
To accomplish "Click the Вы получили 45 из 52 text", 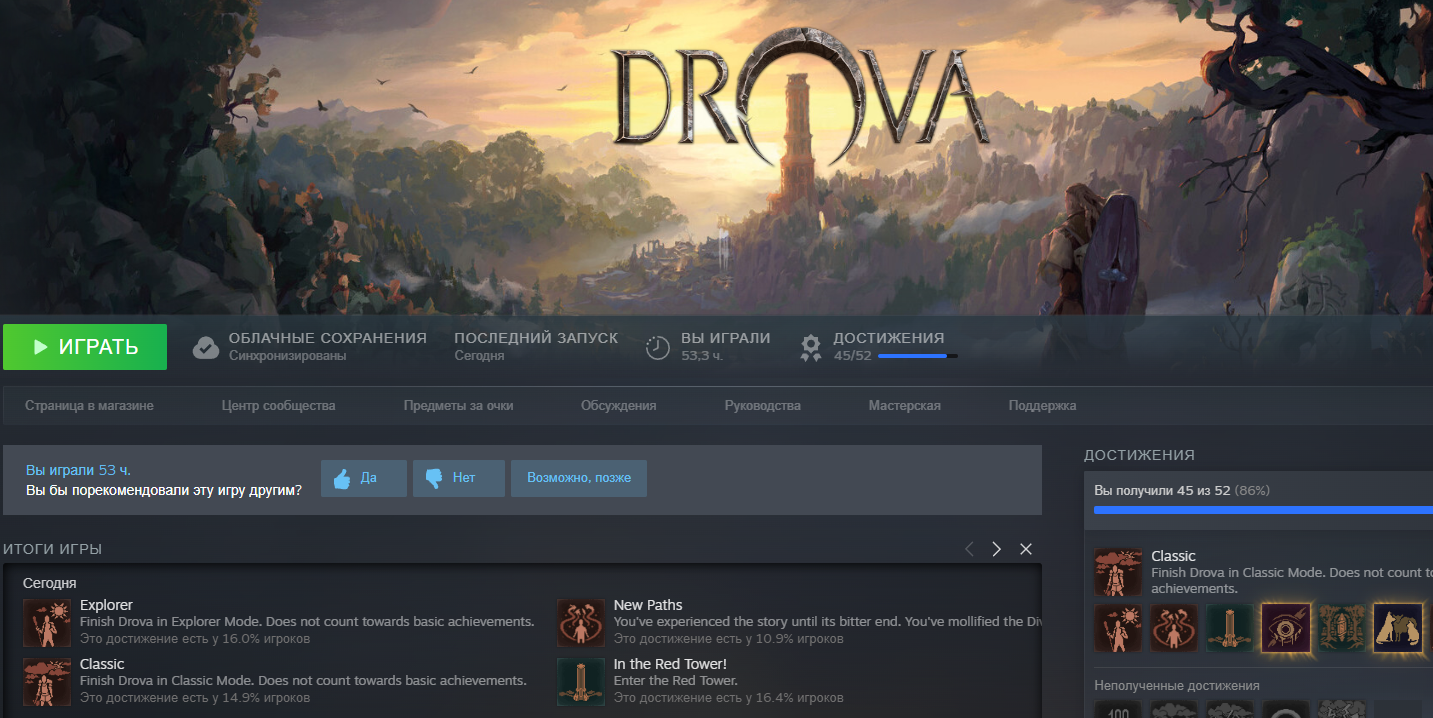I will [1162, 491].
